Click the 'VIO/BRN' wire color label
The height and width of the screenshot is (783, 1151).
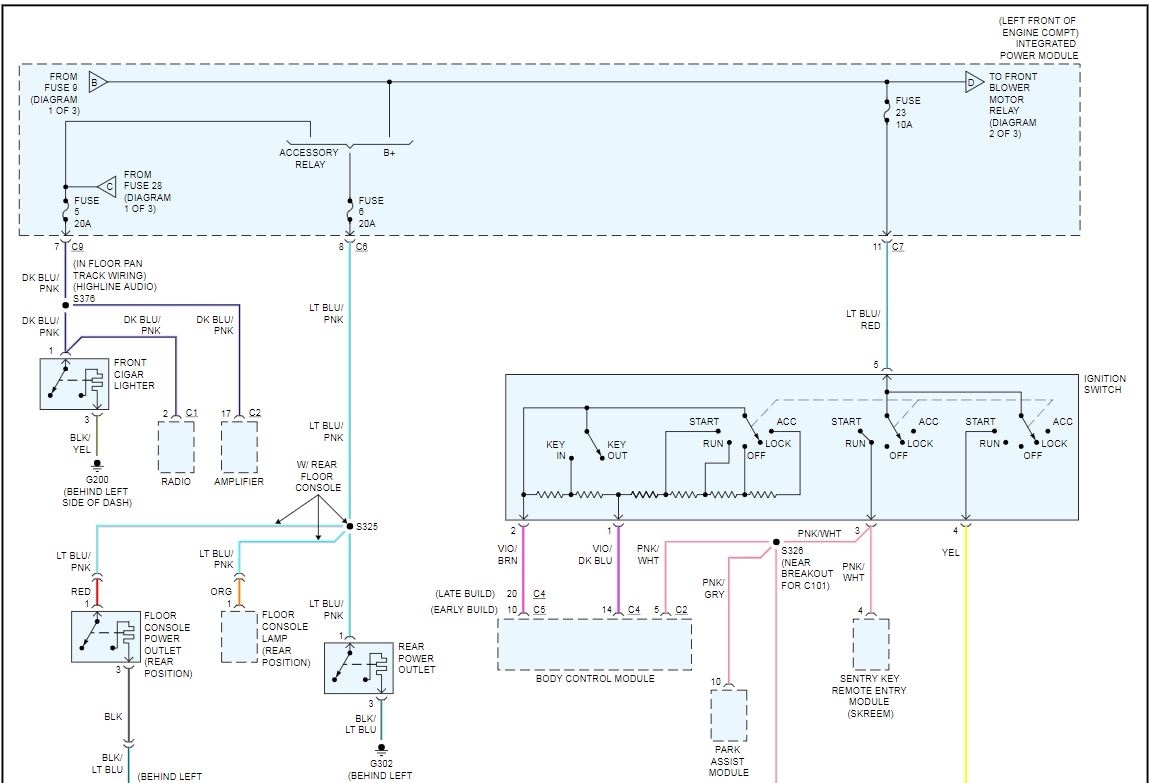click(x=506, y=555)
